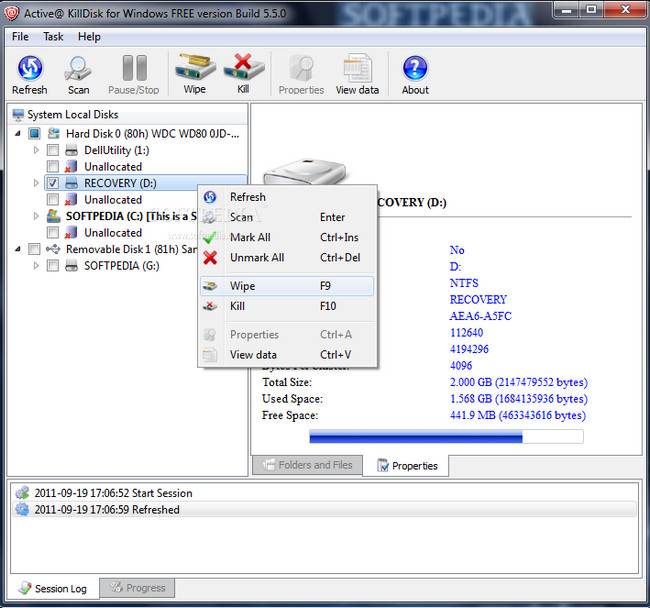The height and width of the screenshot is (608, 650).
Task: Choose Wipe from the context menu
Action: [242, 286]
